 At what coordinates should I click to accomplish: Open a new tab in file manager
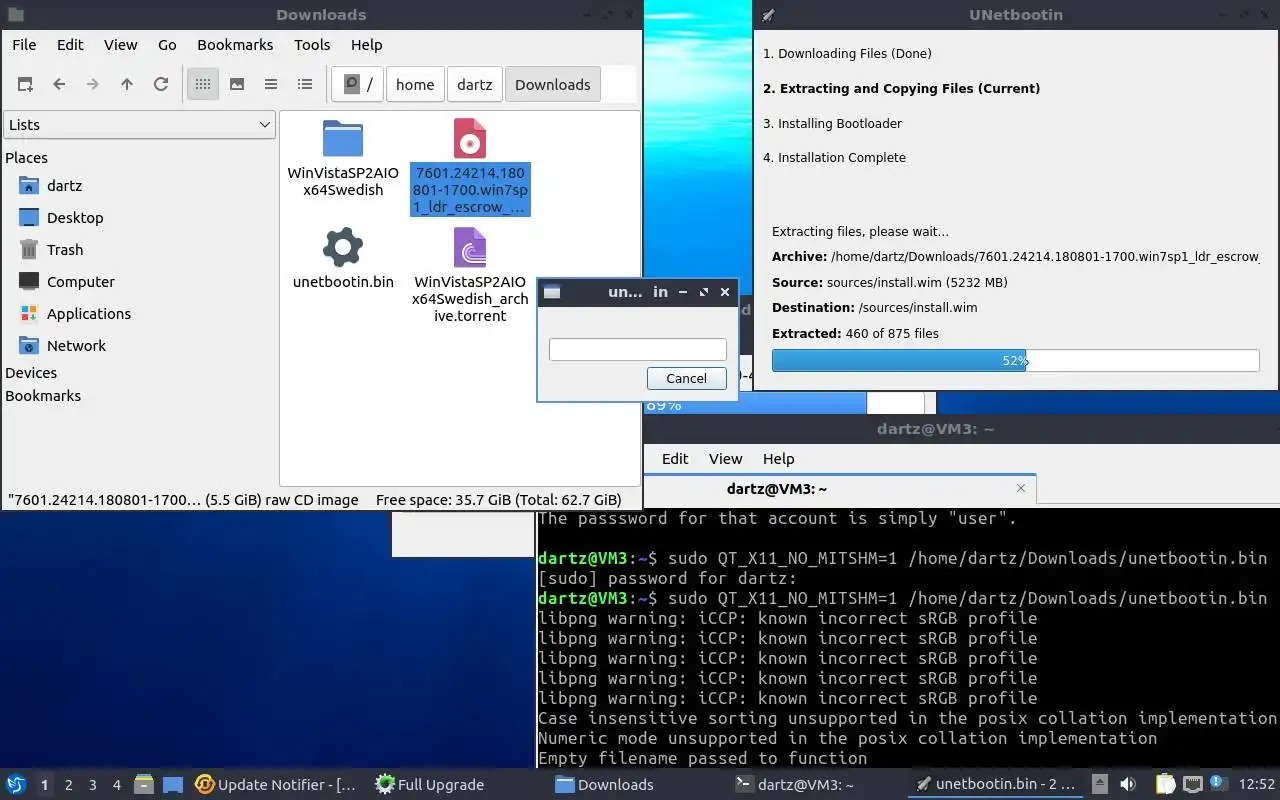click(25, 85)
